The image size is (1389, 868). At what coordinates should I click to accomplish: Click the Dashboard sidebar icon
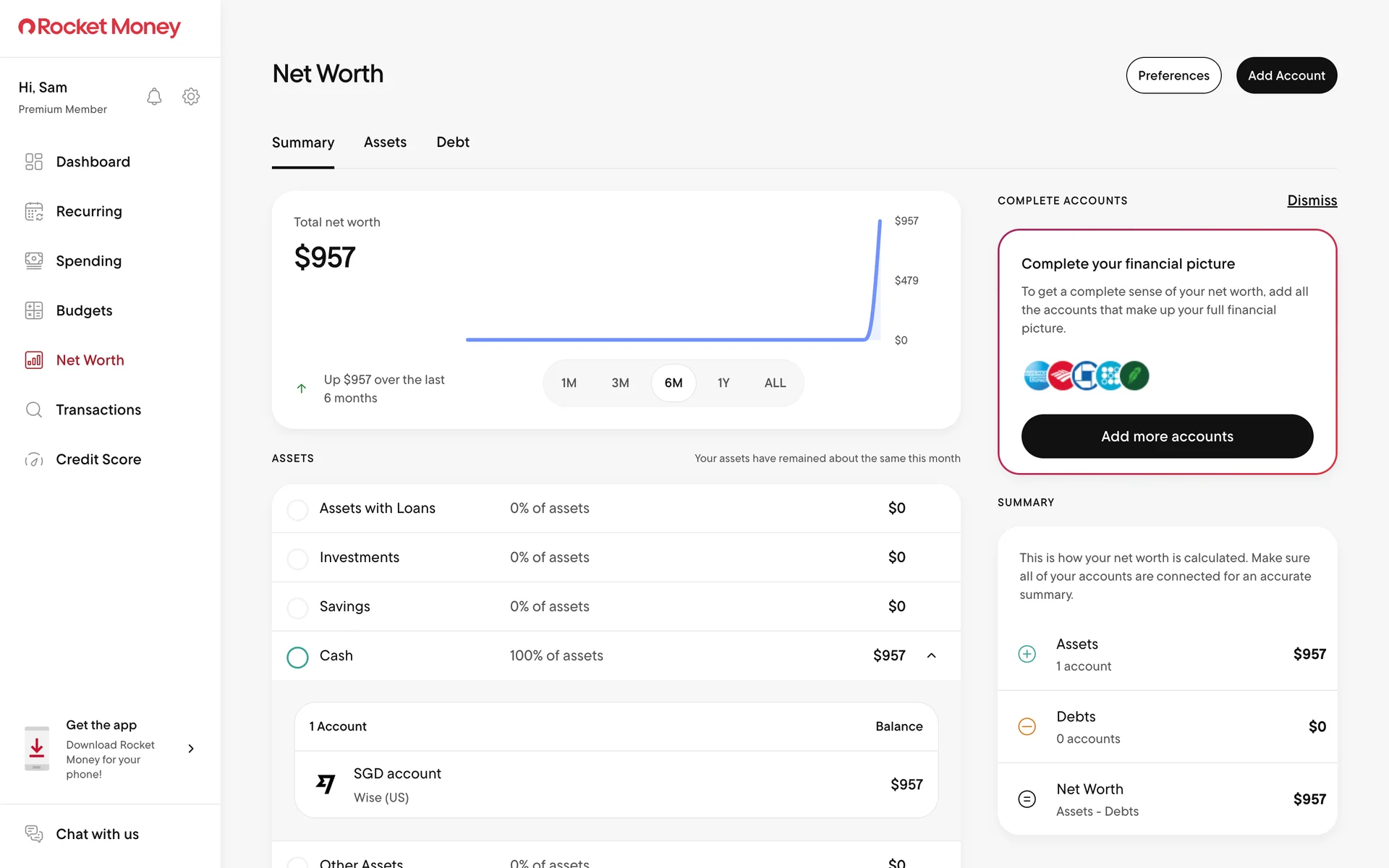[x=34, y=161]
